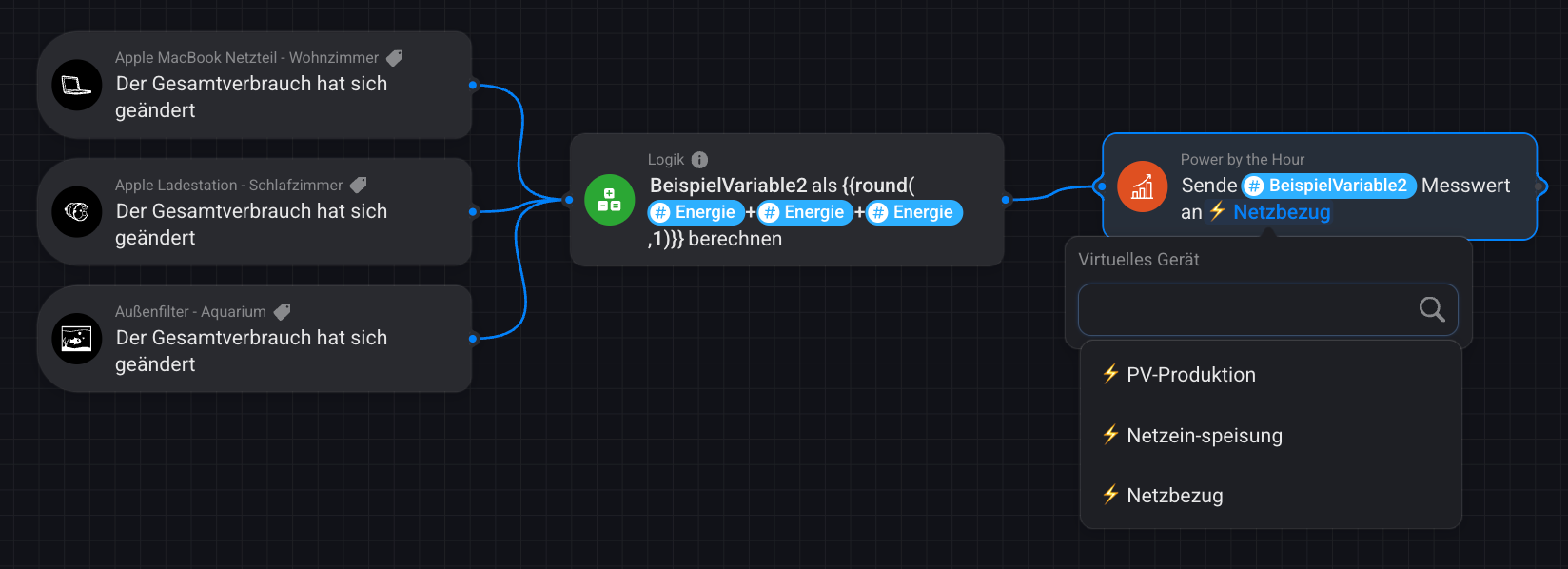This screenshot has height=569, width=1568.
Task: Select PV-Produktion from the device list
Action: (x=1270, y=375)
